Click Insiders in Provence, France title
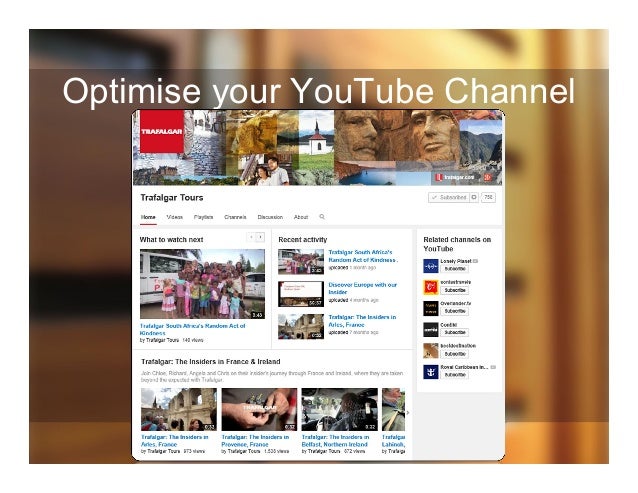 [255, 441]
